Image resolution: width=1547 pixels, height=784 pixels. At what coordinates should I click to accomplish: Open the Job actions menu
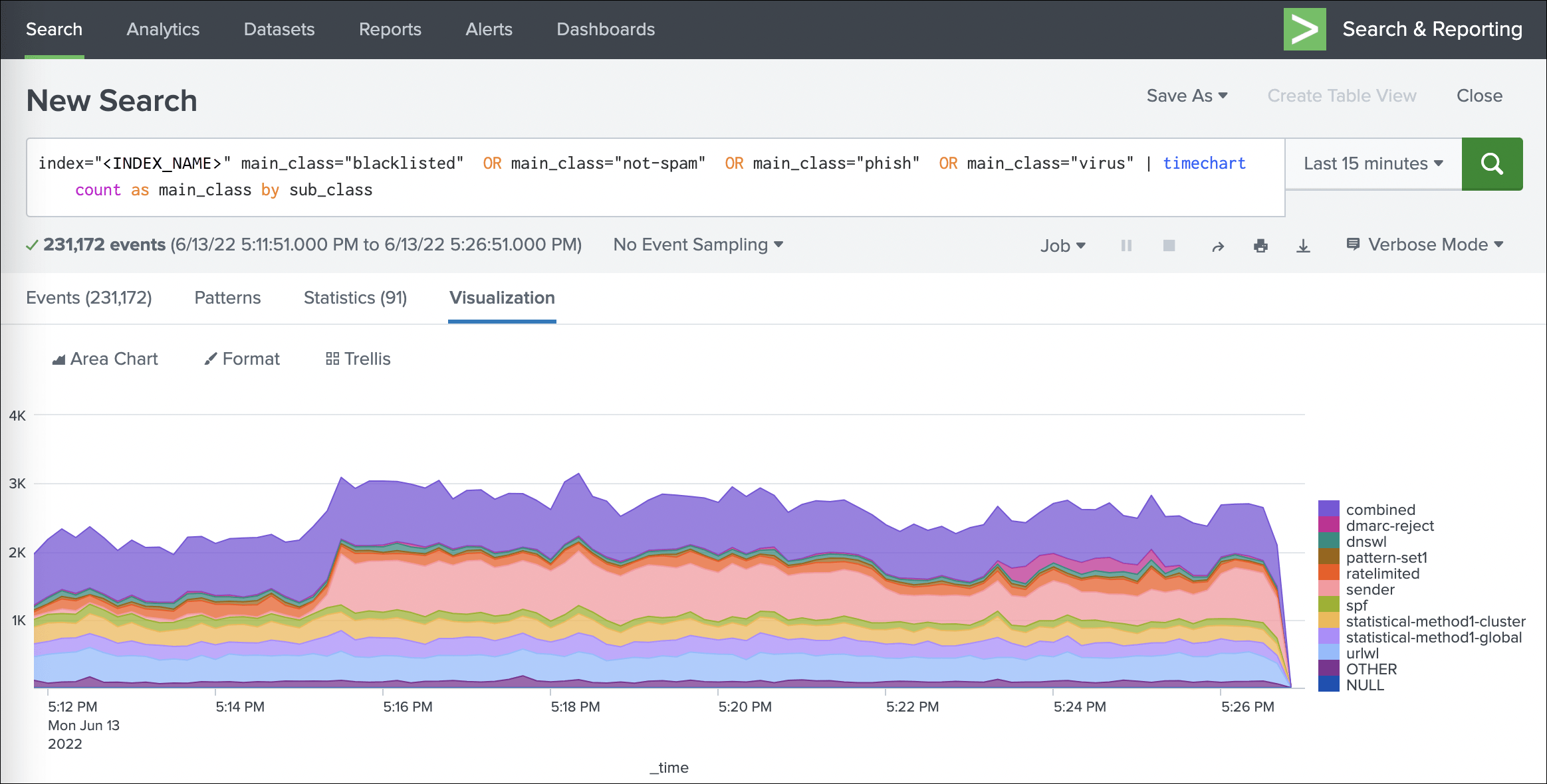pyautogui.click(x=1062, y=245)
